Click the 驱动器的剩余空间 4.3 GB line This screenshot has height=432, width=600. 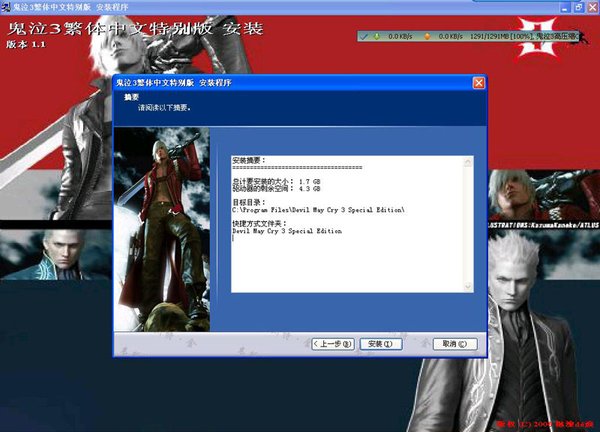coord(276,188)
